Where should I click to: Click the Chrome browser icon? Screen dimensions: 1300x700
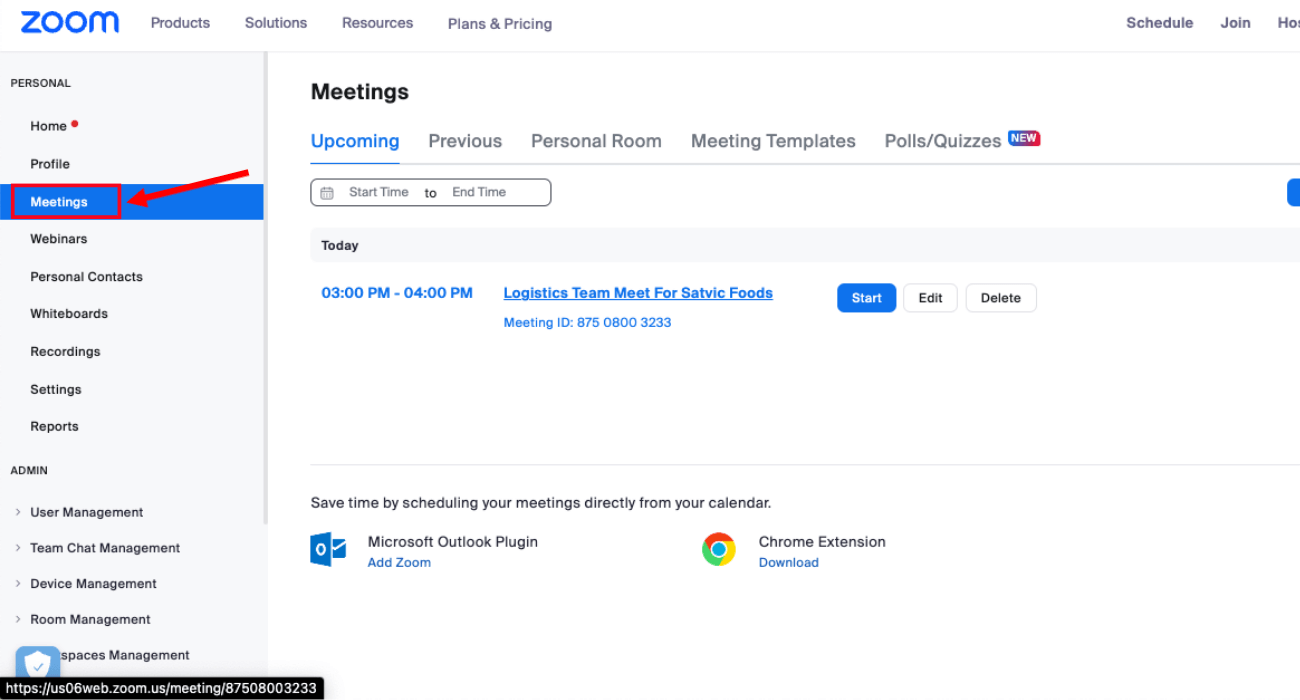tap(719, 550)
